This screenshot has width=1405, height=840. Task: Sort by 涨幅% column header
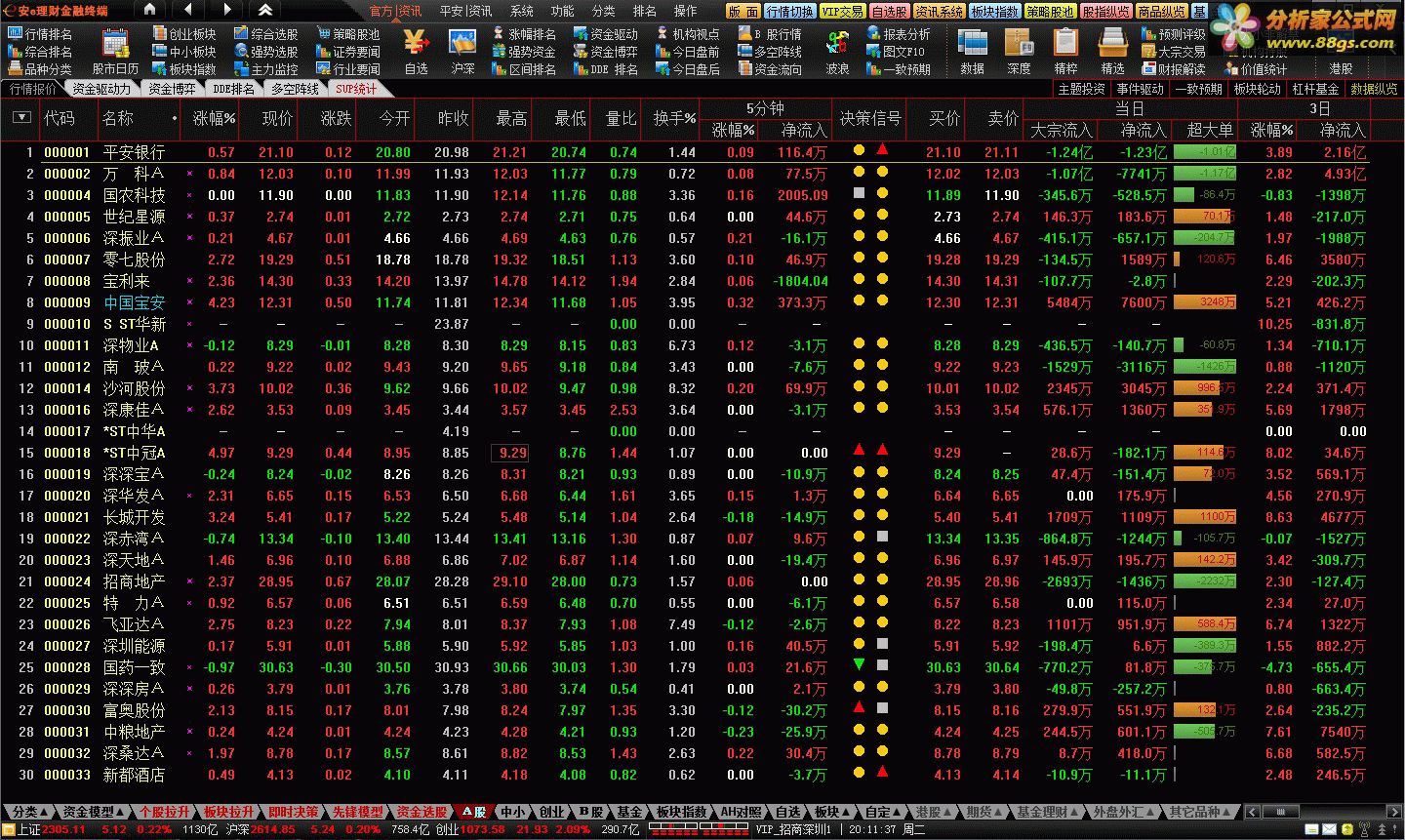pos(215,118)
